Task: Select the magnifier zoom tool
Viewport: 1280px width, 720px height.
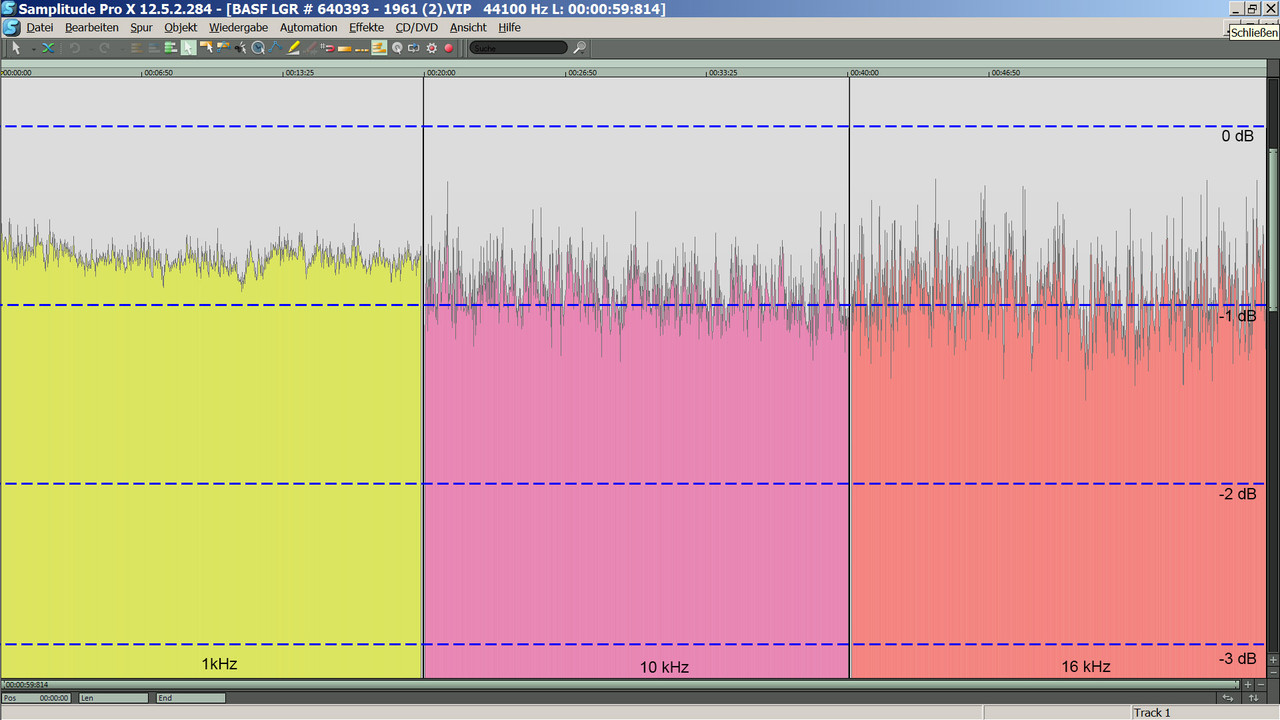Action: (x=257, y=47)
